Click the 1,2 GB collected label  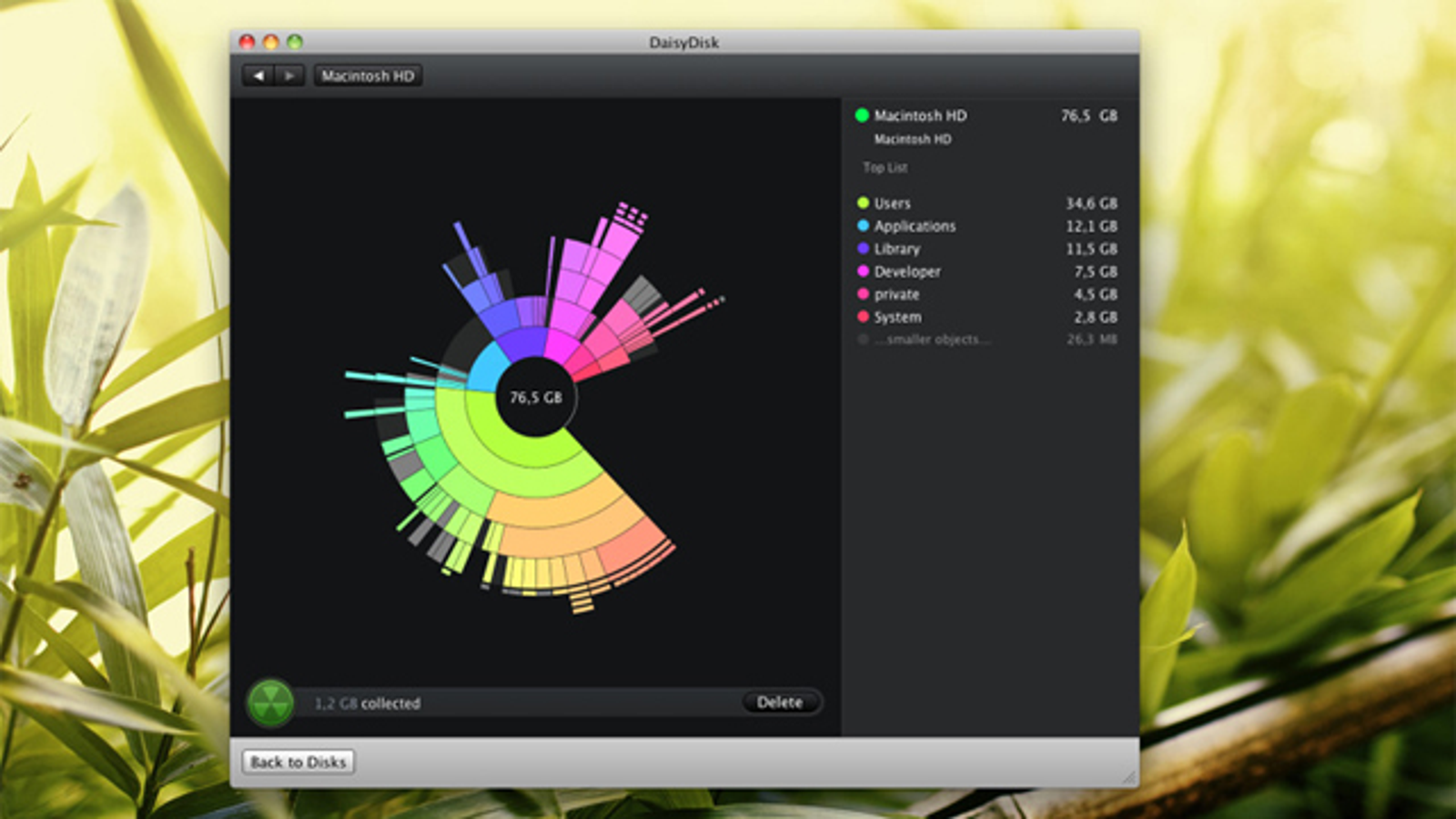click(367, 703)
